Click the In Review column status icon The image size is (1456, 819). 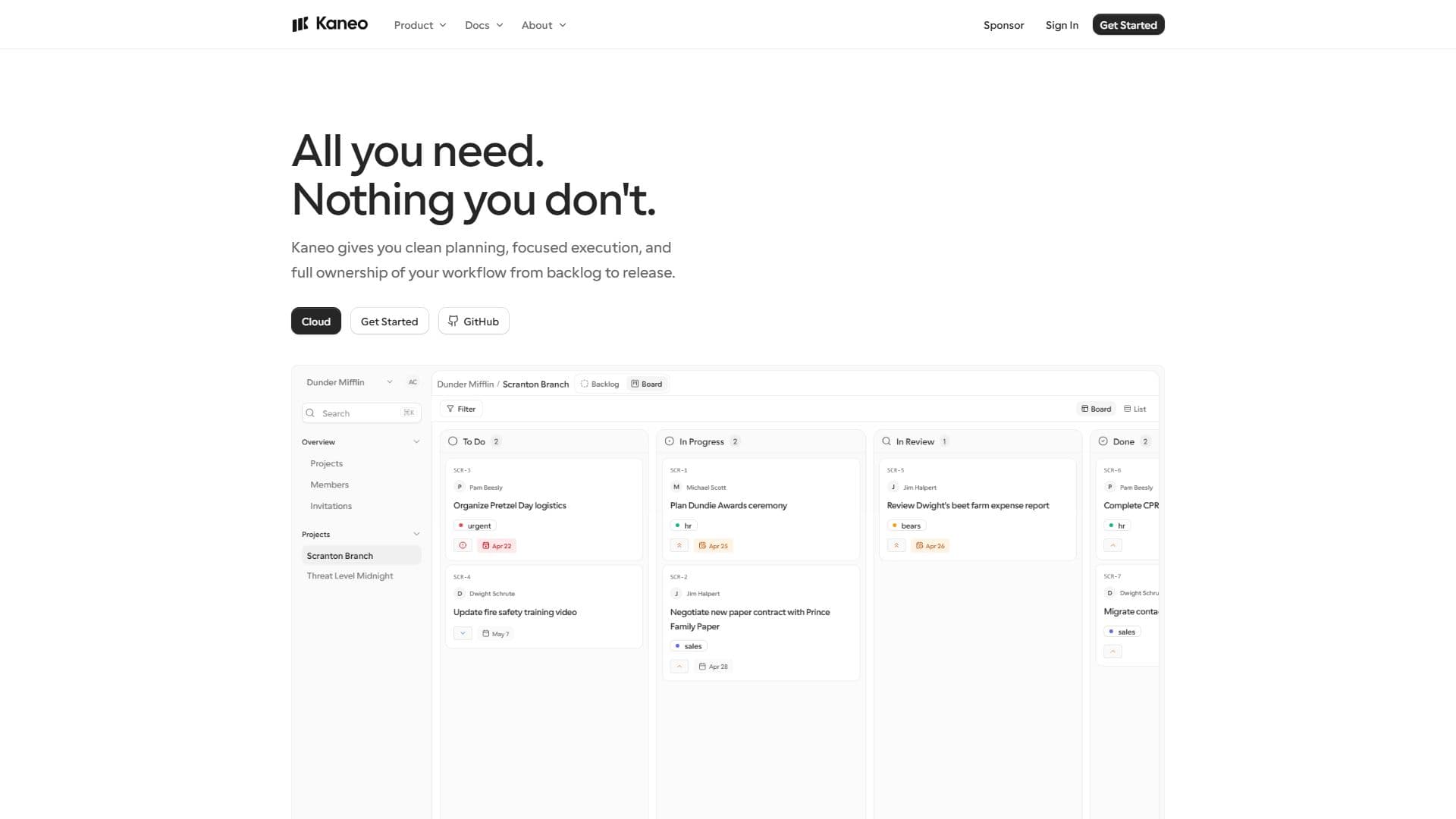point(886,441)
